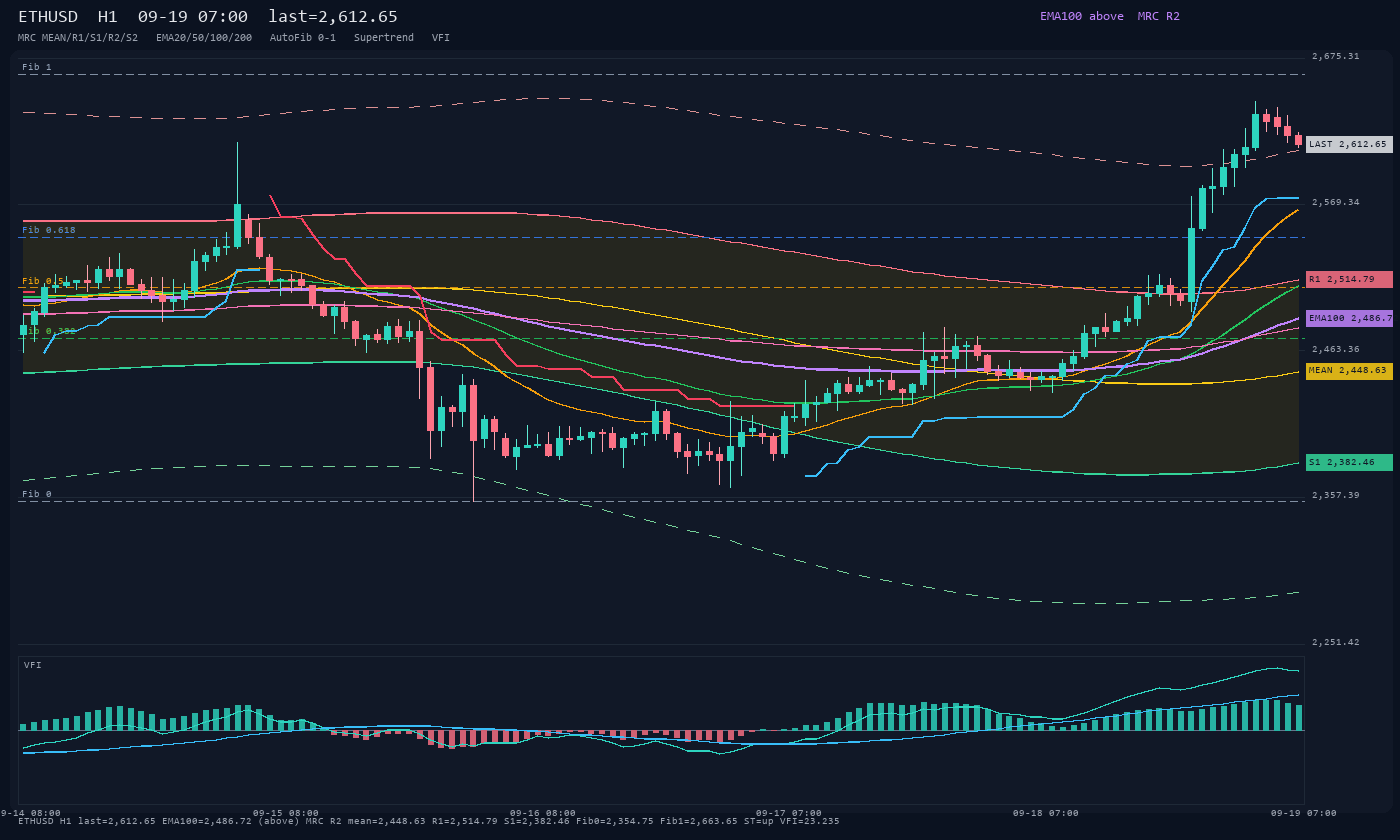1400x840 pixels.
Task: Select 'VFI' in the indicator legend row
Action: [x=441, y=37]
